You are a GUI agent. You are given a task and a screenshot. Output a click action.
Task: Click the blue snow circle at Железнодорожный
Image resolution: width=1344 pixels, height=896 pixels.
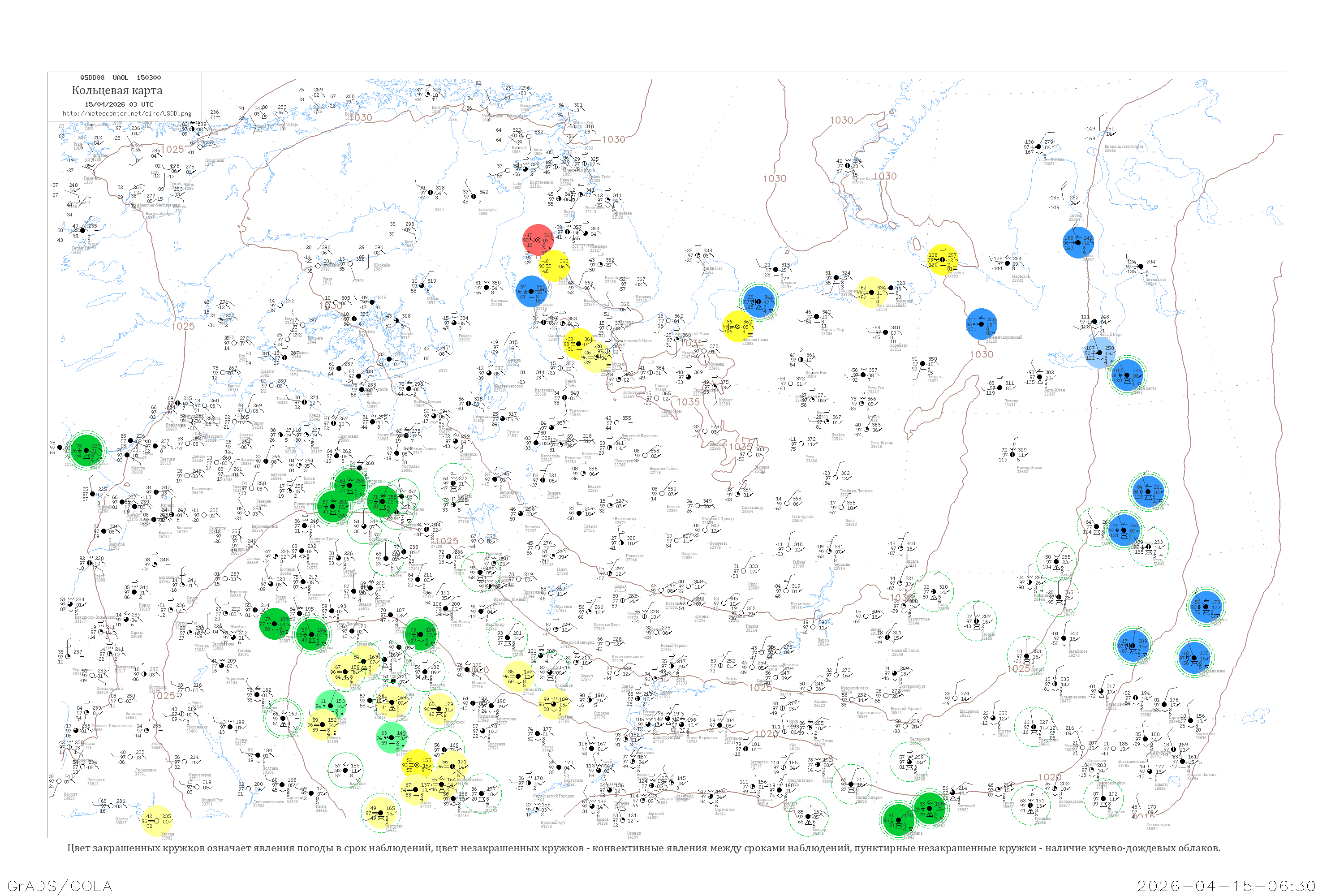981,324
